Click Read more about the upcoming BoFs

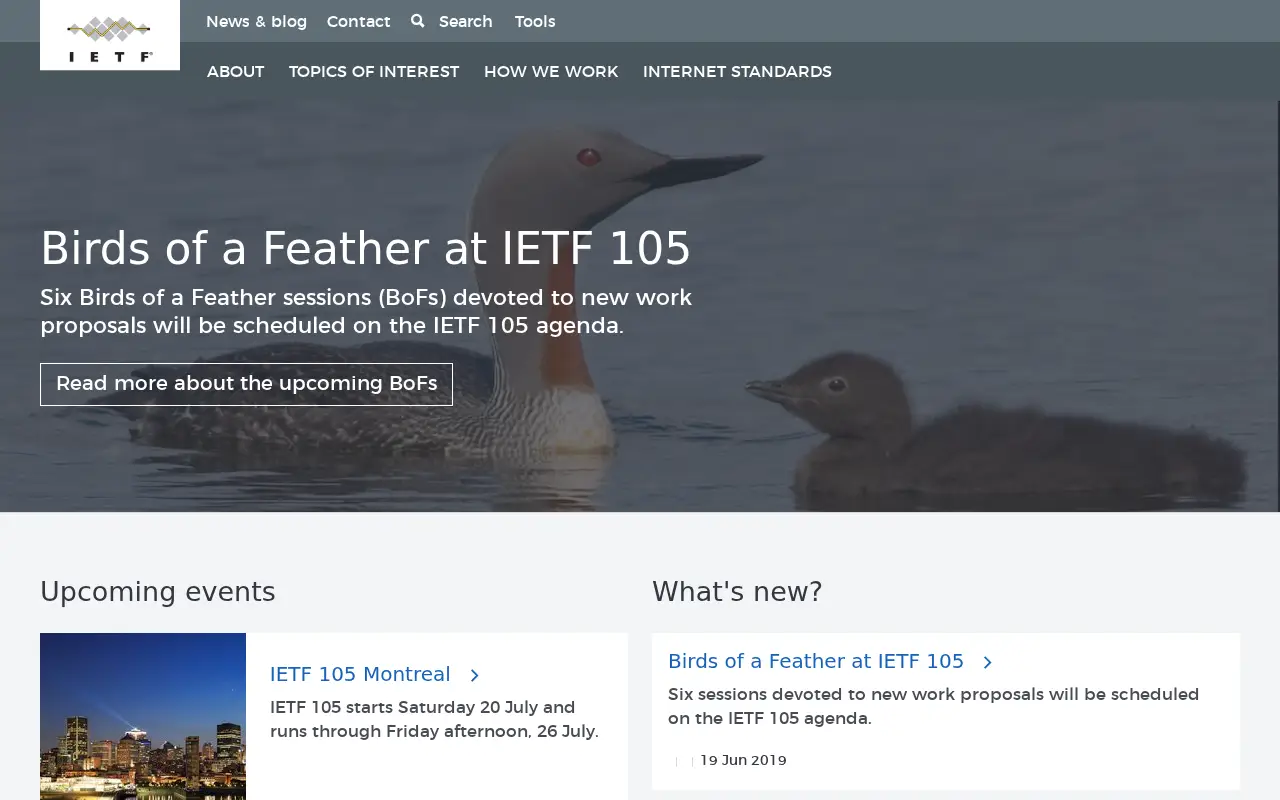point(246,384)
